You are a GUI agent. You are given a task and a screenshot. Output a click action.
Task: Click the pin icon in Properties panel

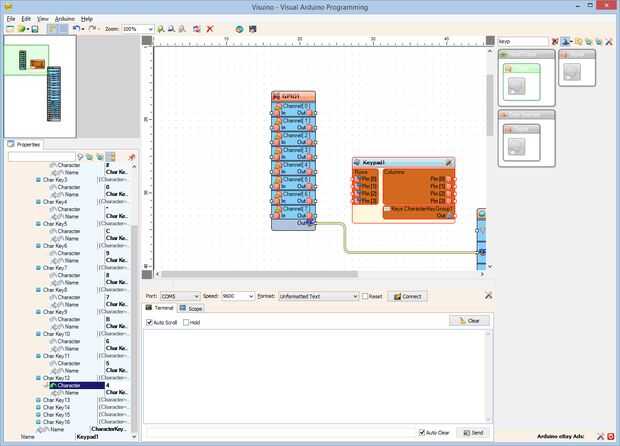coord(132,157)
